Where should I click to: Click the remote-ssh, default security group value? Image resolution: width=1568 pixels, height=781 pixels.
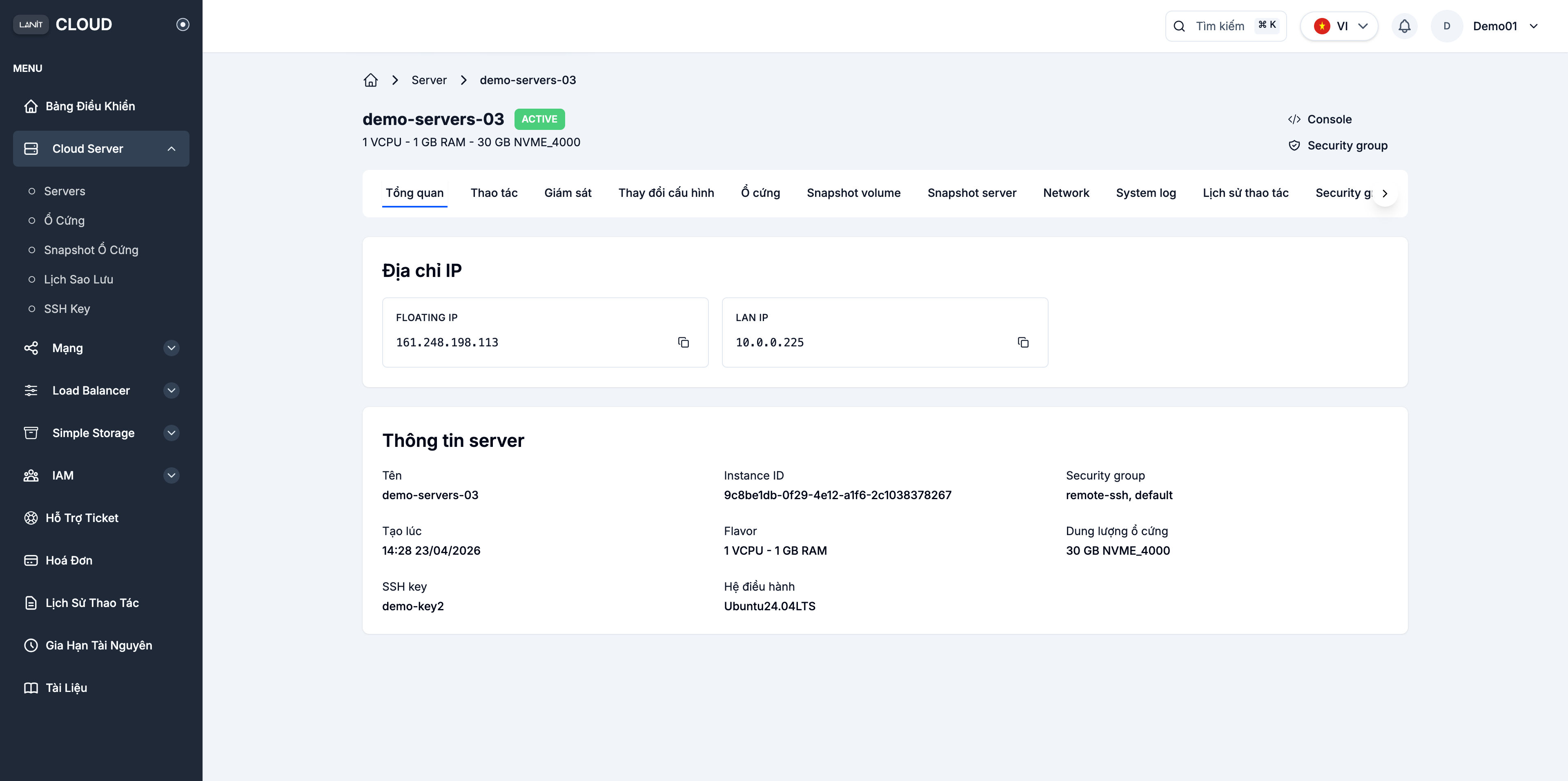tap(1119, 495)
